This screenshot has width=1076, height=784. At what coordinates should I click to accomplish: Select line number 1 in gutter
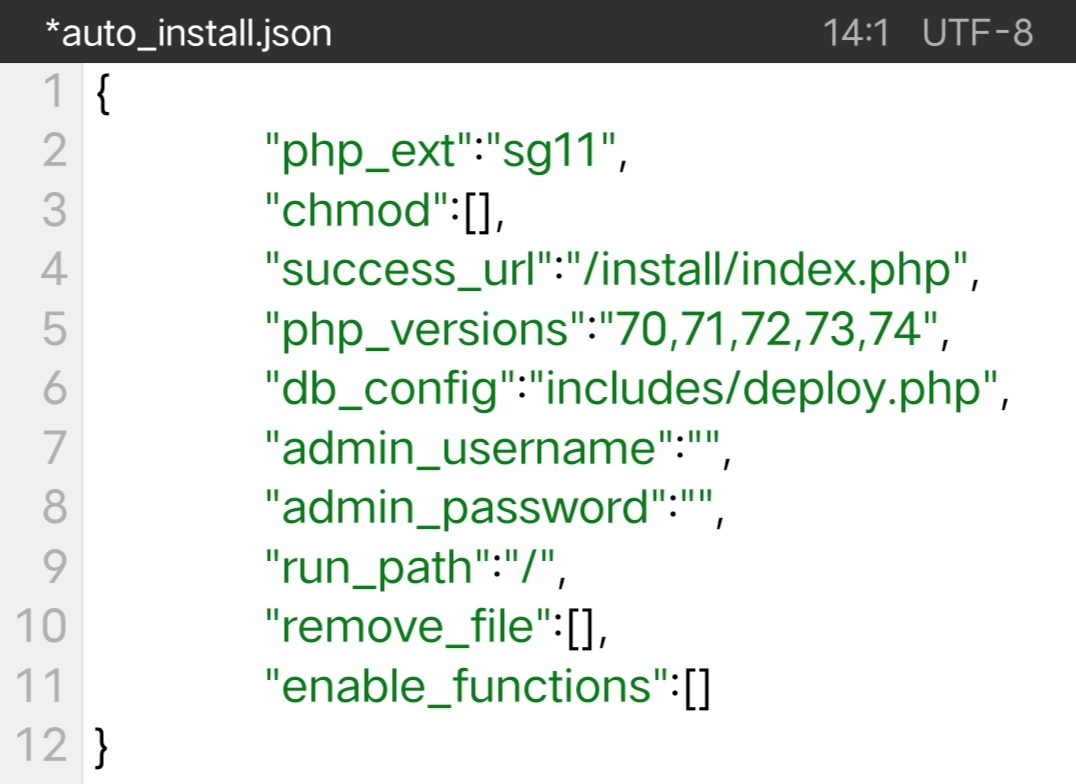pyautogui.click(x=54, y=91)
